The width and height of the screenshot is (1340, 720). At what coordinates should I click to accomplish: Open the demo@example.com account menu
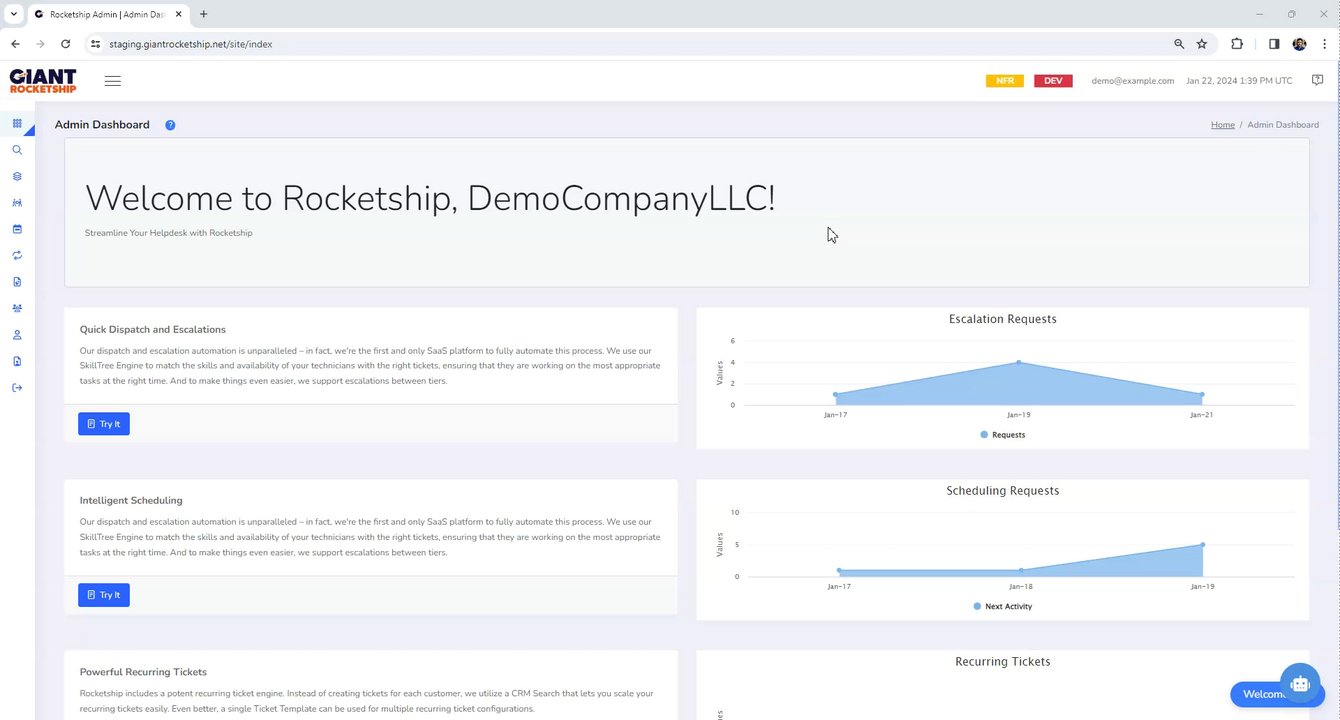tap(1132, 81)
